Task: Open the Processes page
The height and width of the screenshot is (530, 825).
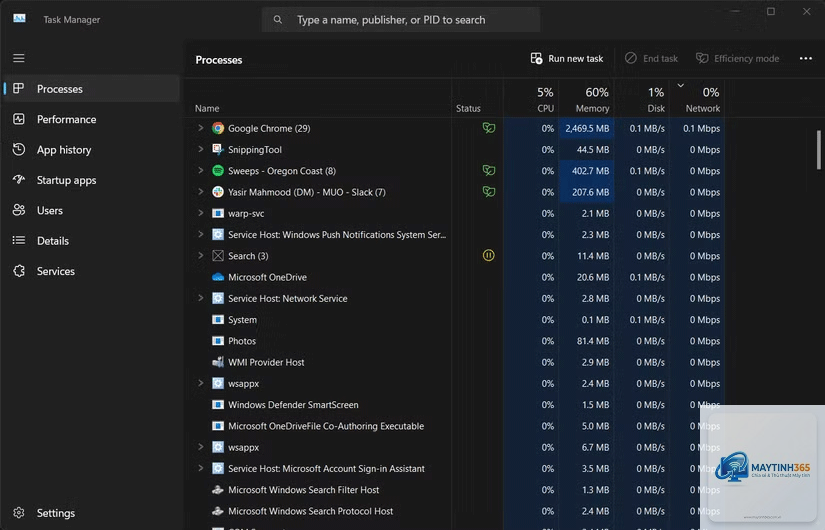Action: point(92,88)
